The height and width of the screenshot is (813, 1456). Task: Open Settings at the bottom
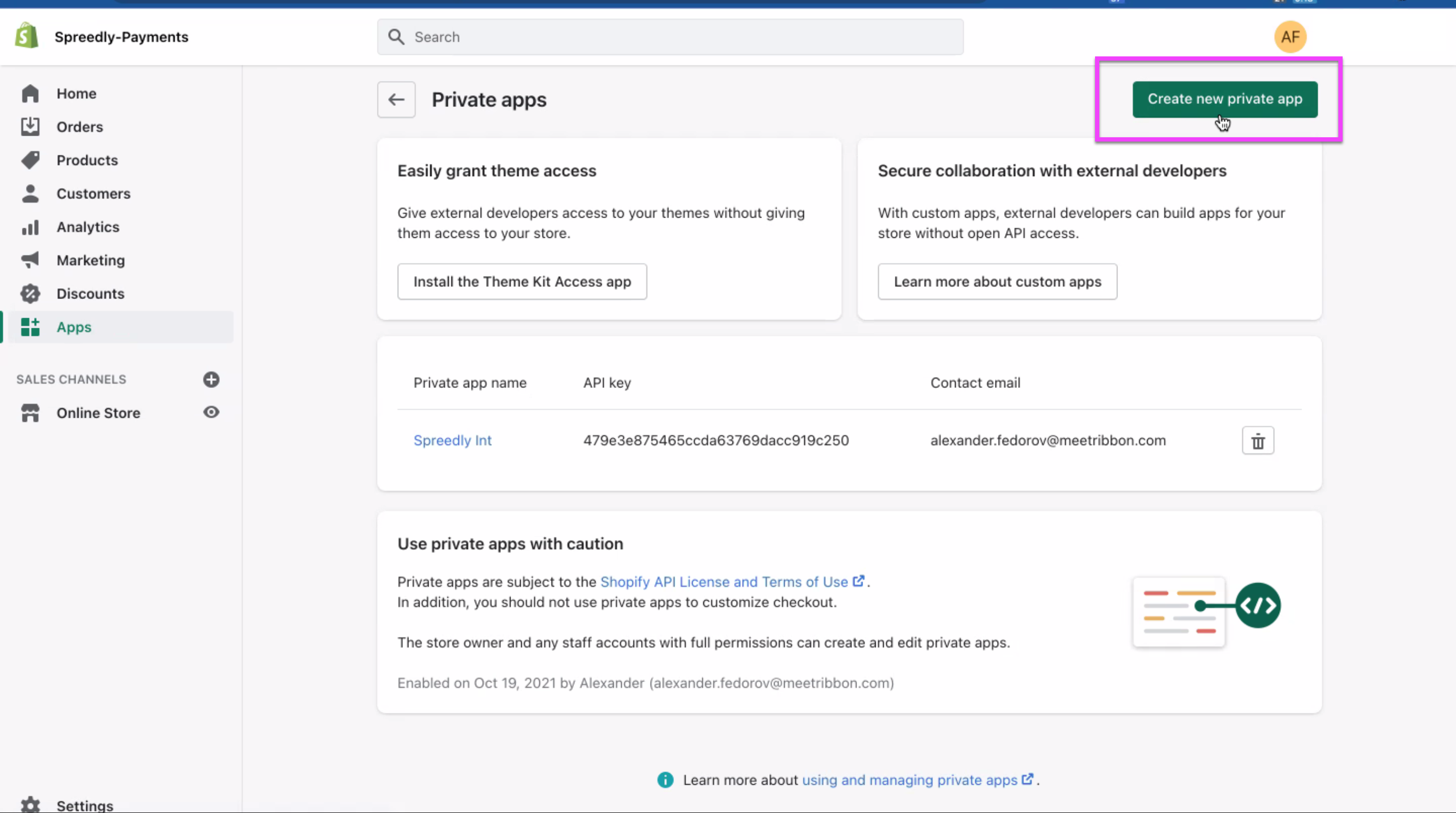point(85,804)
